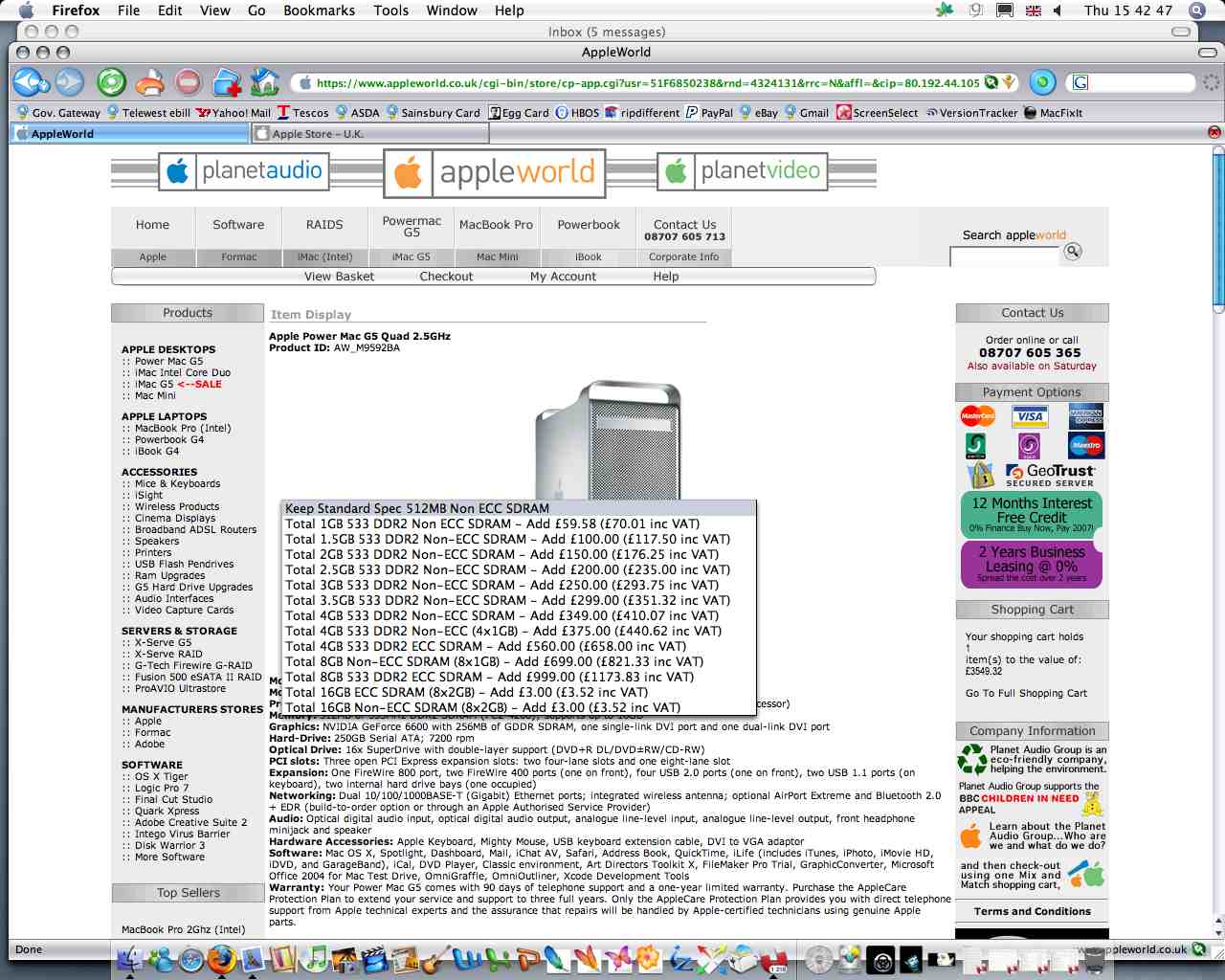This screenshot has height=980, width=1225.
Task: Pick Total 4GB 533 DDR2 Non-ECC (4x1GB)
Action: [x=520, y=631]
